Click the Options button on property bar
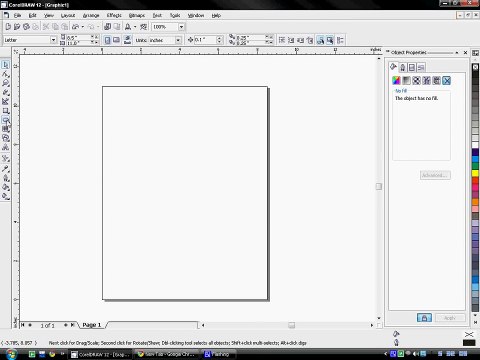The height and width of the screenshot is (360, 480). [340, 40]
